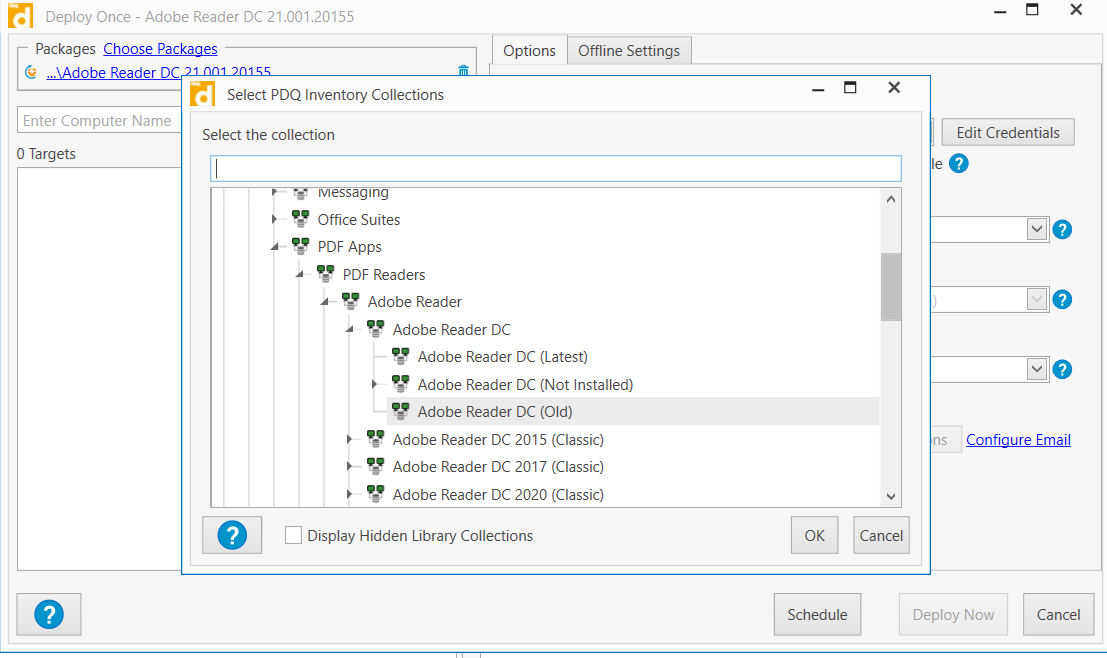Click the collection tree scrollbar thumb
Image resolution: width=1107 pixels, height=658 pixels.
890,287
